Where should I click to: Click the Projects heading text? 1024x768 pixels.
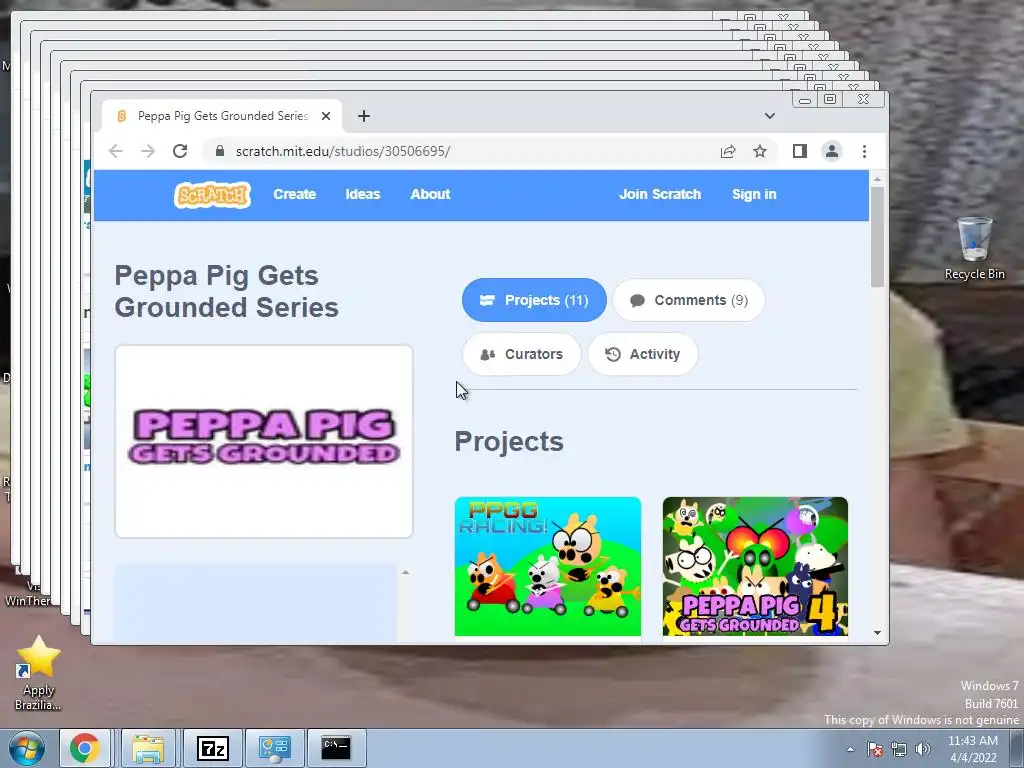(x=509, y=441)
